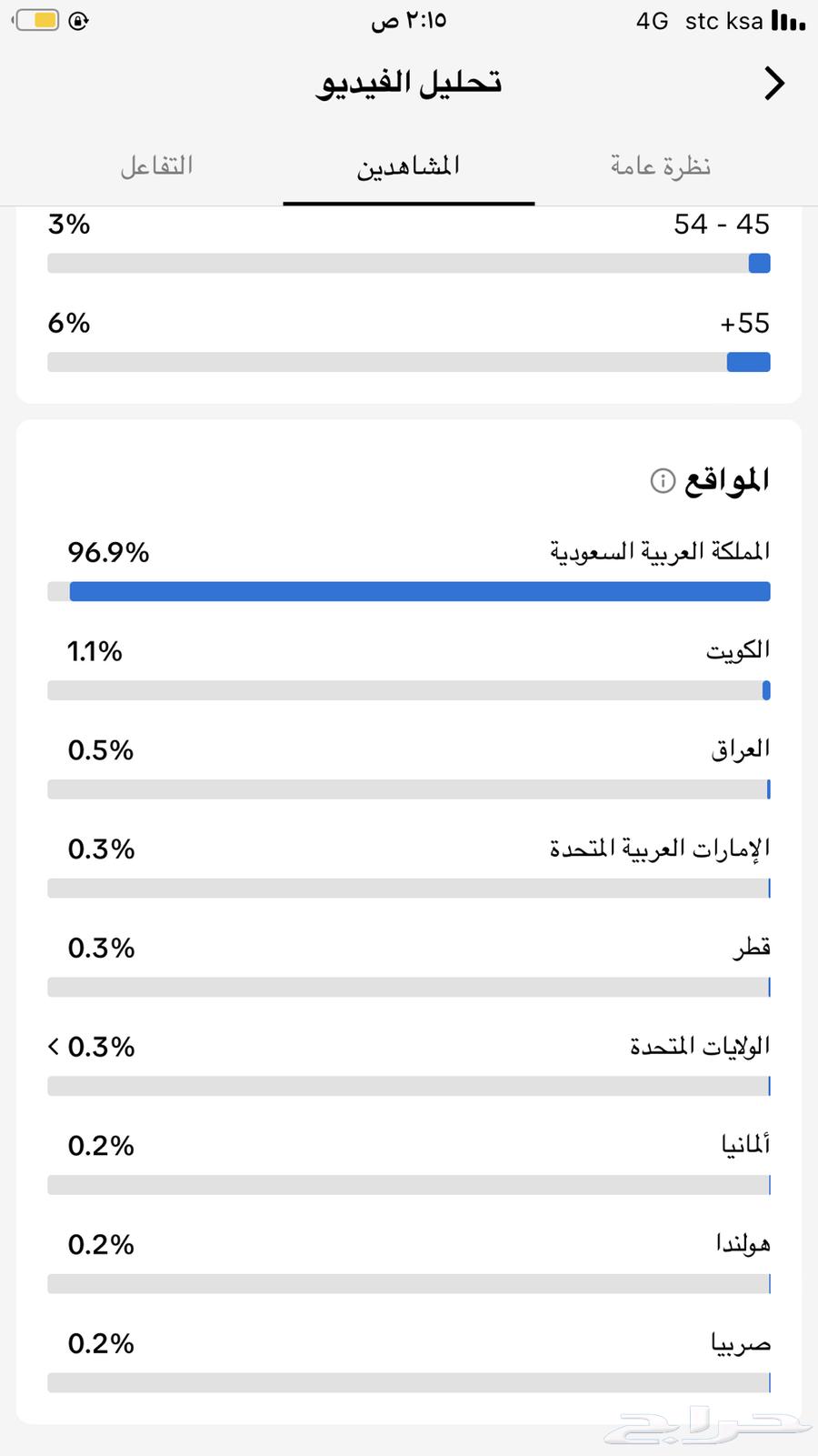Tap the 55+ age group progress bar
Image resolution: width=818 pixels, height=1456 pixels.
point(408,361)
